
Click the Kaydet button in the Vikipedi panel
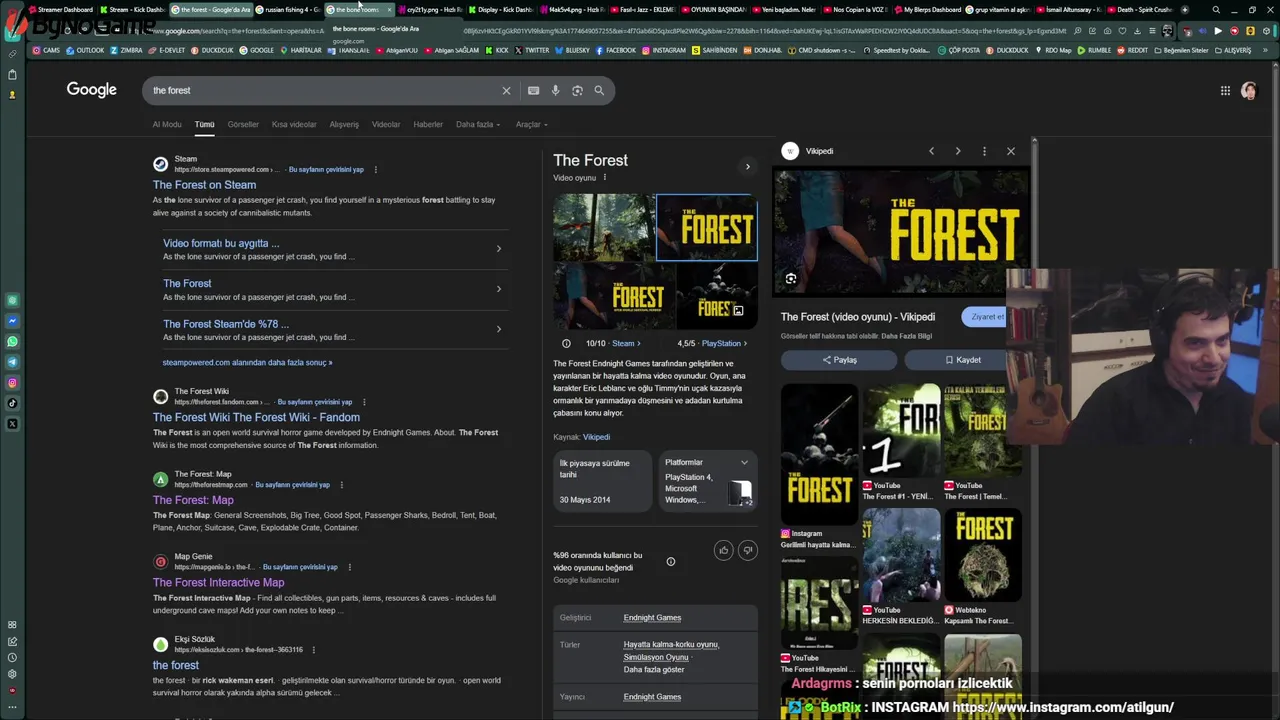[962, 360]
